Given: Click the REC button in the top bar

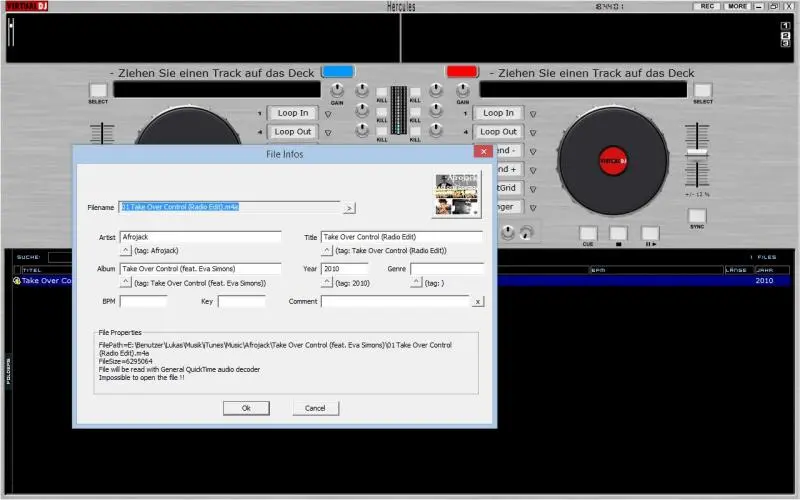Looking at the screenshot, I should [708, 6].
